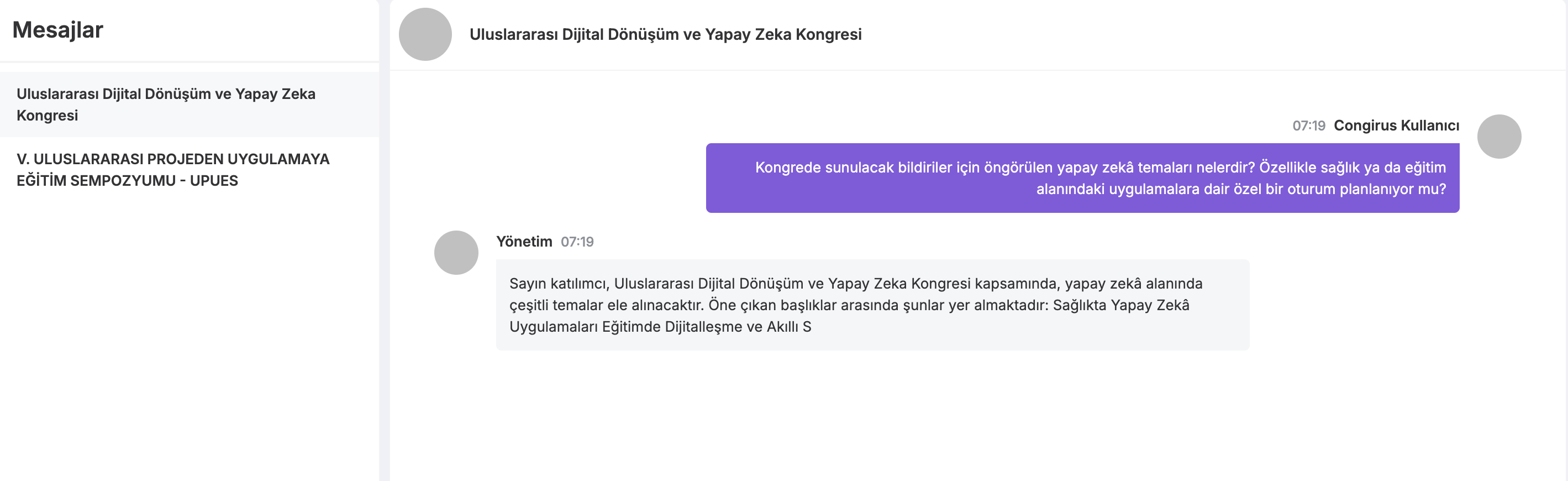Click the 07:19 timestamp beside Congirus Kullanıcı
The height and width of the screenshot is (481, 1568).
[x=1309, y=126]
